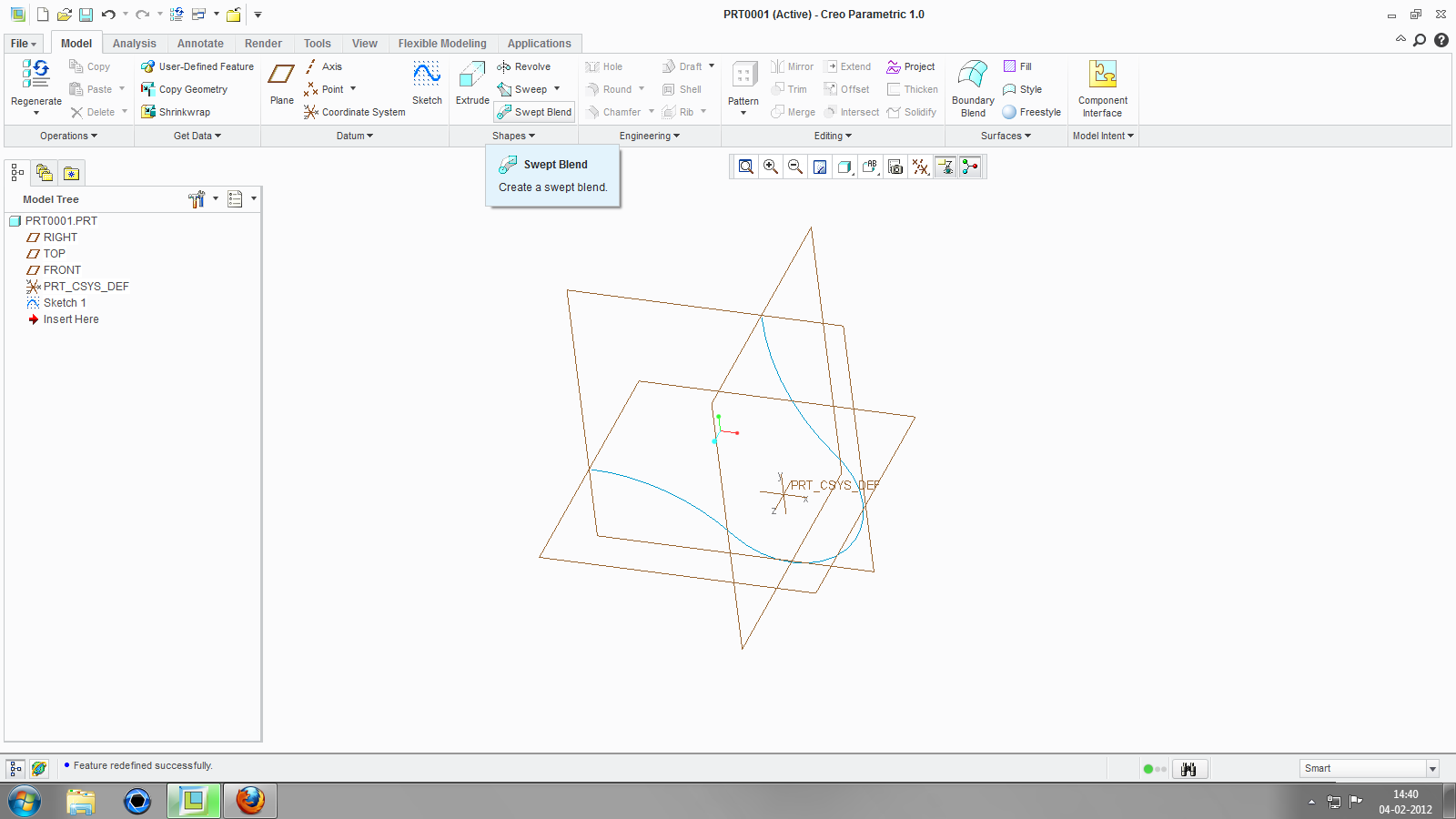Create a datum Plane
1456x819 pixels.
[282, 84]
